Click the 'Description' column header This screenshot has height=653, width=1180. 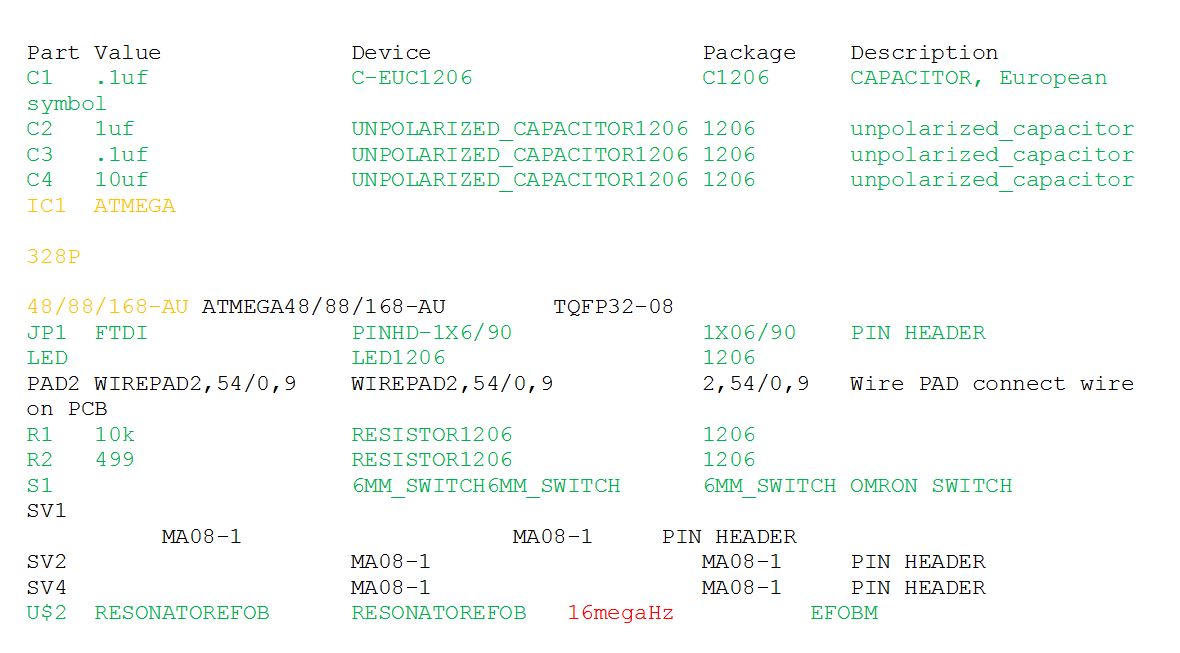[x=924, y=53]
